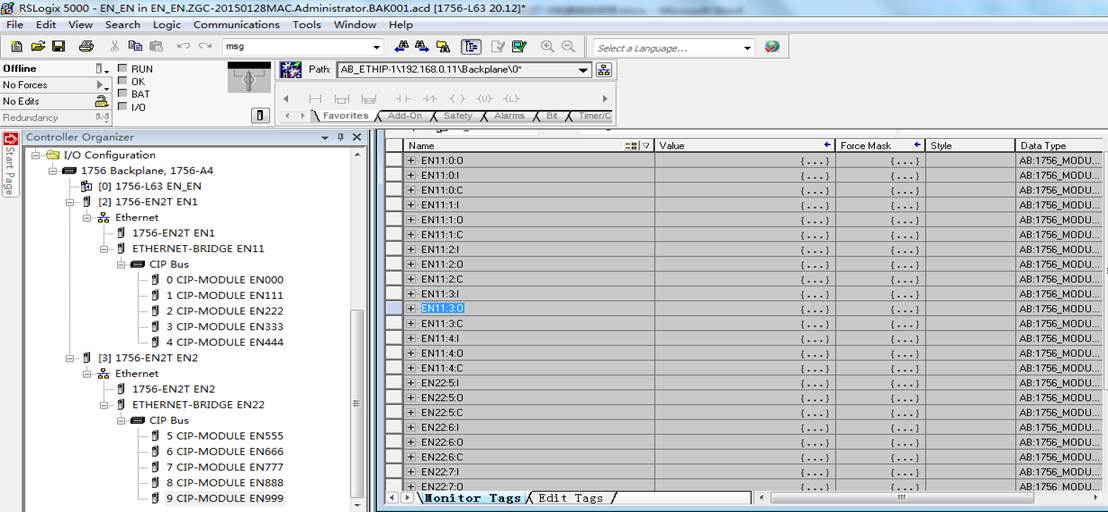Viewport: 1108px width, 512px height.
Task: Open the communication Path dropdown
Action: 583,70
